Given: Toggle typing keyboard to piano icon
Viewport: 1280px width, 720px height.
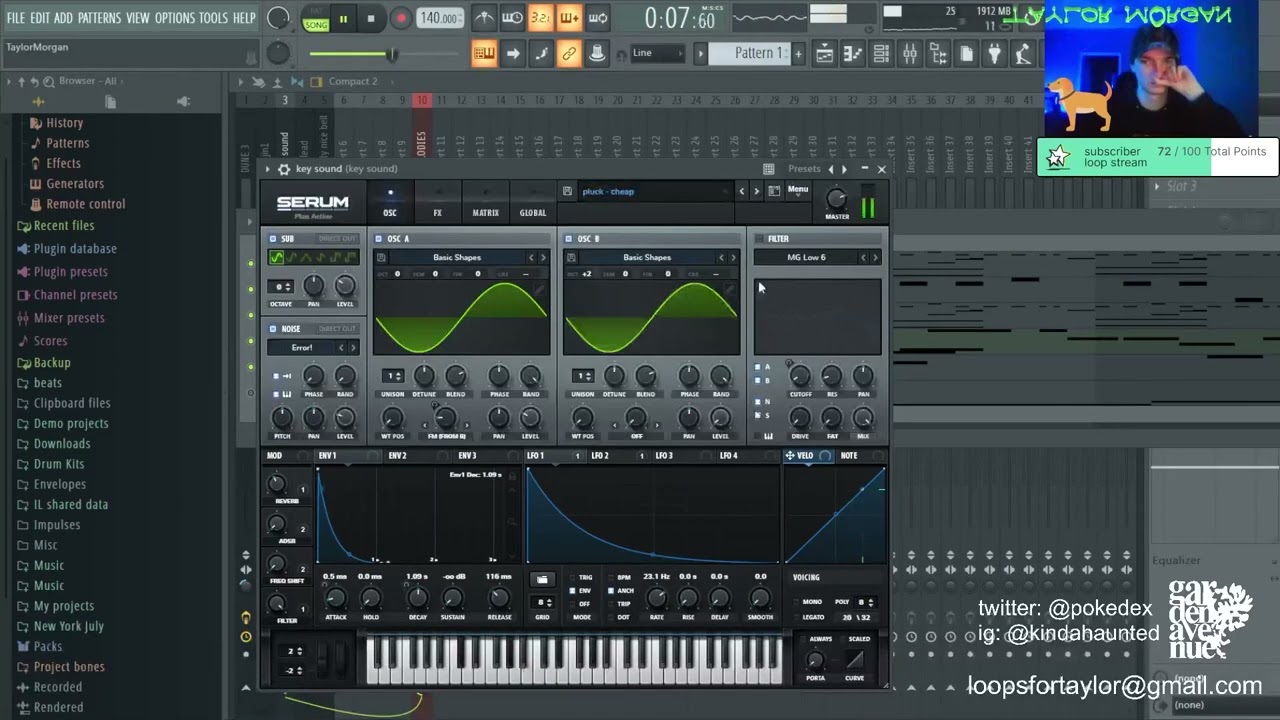Looking at the screenshot, I should 484,53.
